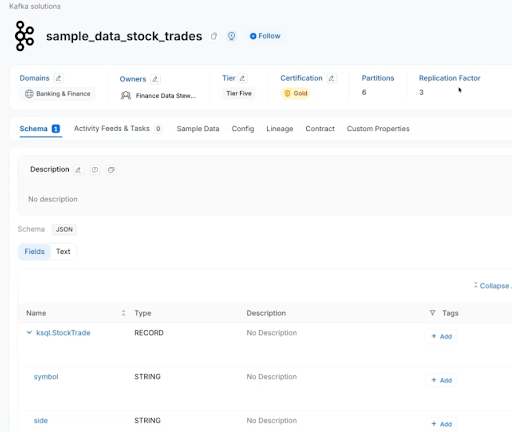Edit the Domains pencil icon
The image size is (512, 432).
[x=58, y=78]
